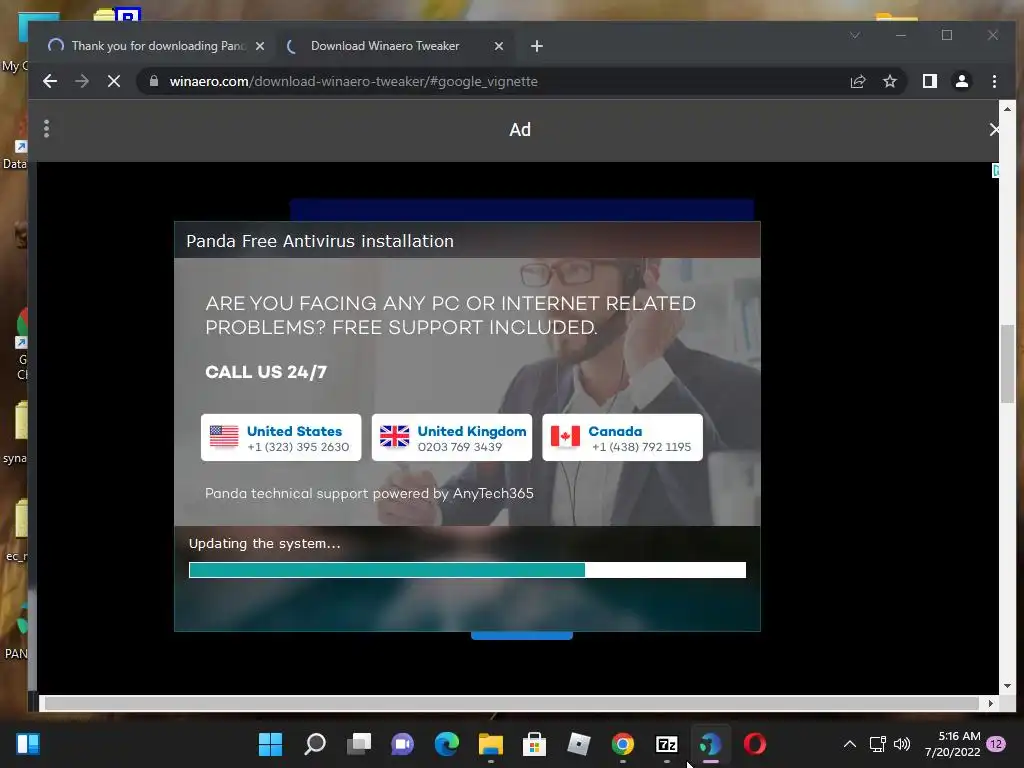Open the clock showing 5:16 AM
This screenshot has width=1024, height=768.
952,744
